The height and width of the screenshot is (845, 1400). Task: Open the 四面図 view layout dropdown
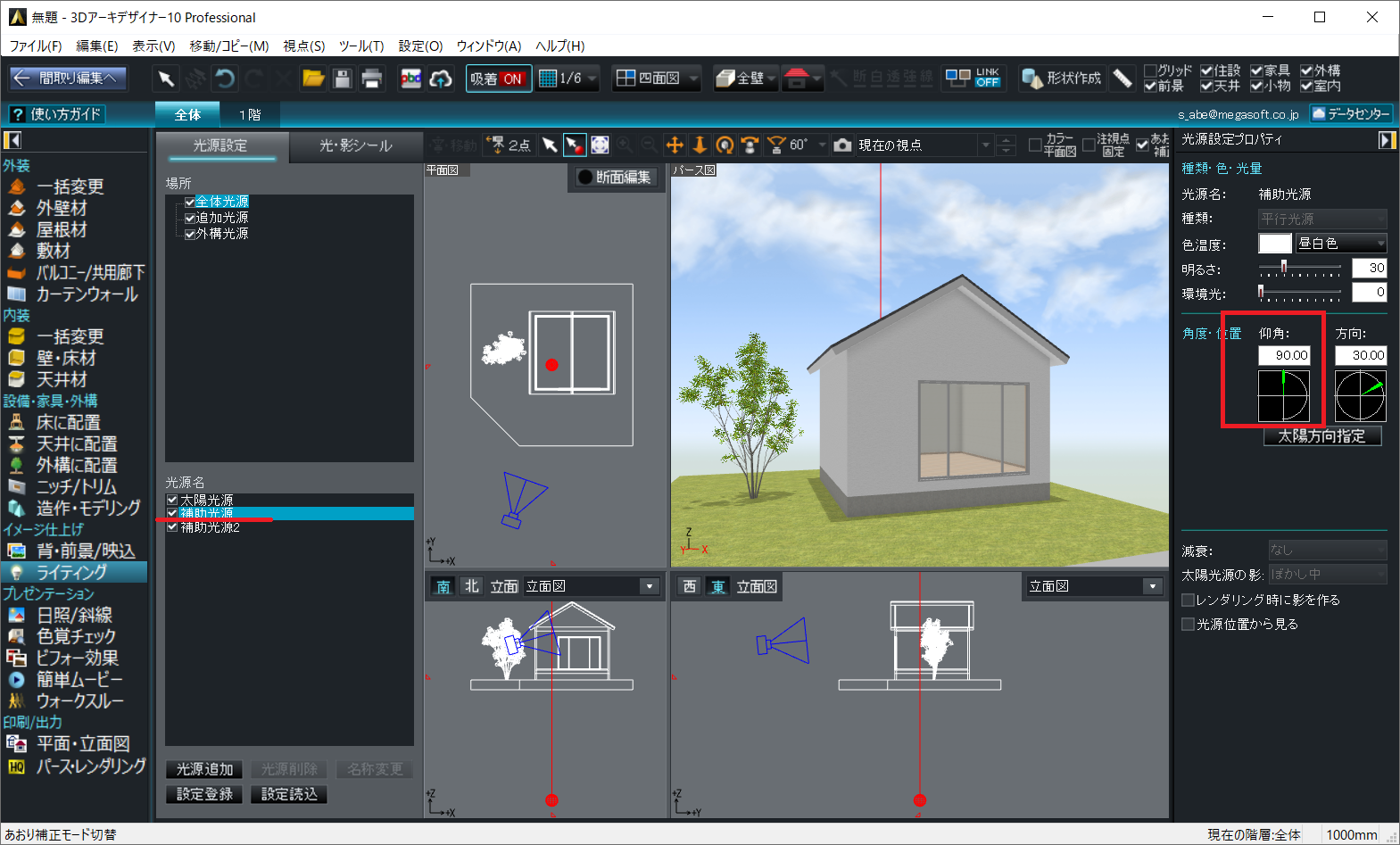[693, 79]
